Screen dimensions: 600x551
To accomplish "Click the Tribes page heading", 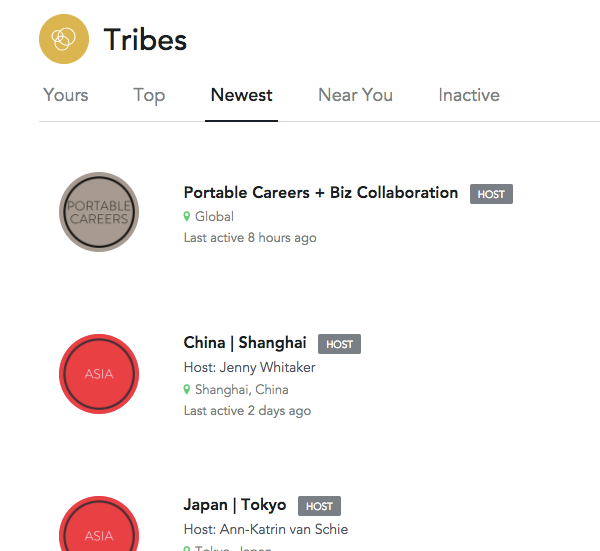I will pyautogui.click(x=145, y=39).
